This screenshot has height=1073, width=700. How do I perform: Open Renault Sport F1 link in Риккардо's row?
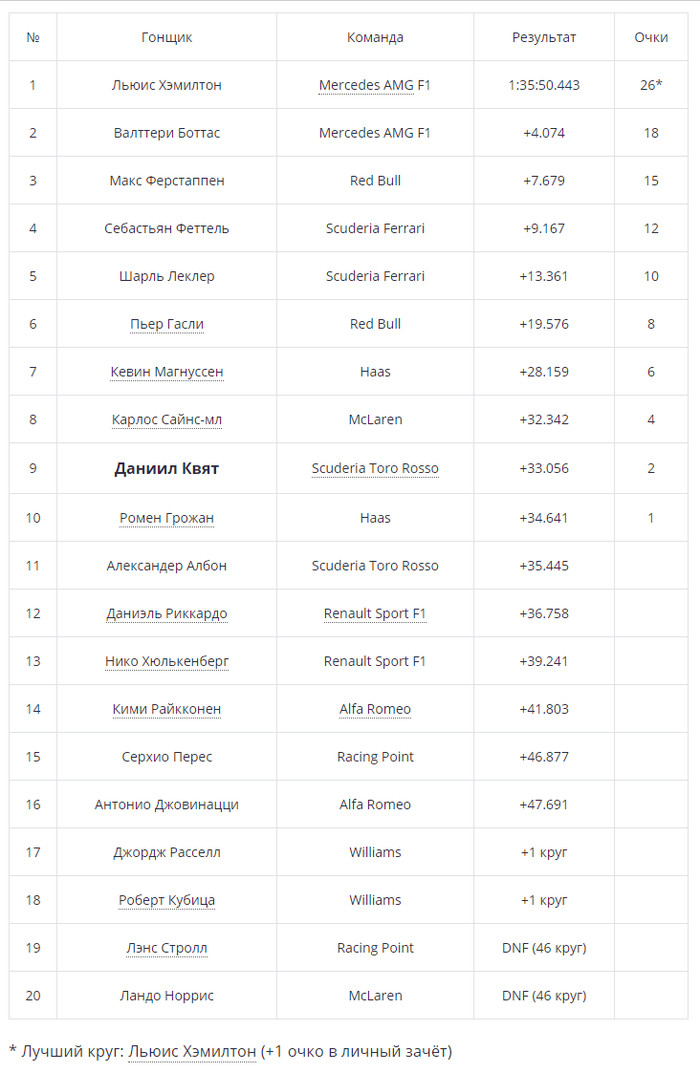(375, 614)
